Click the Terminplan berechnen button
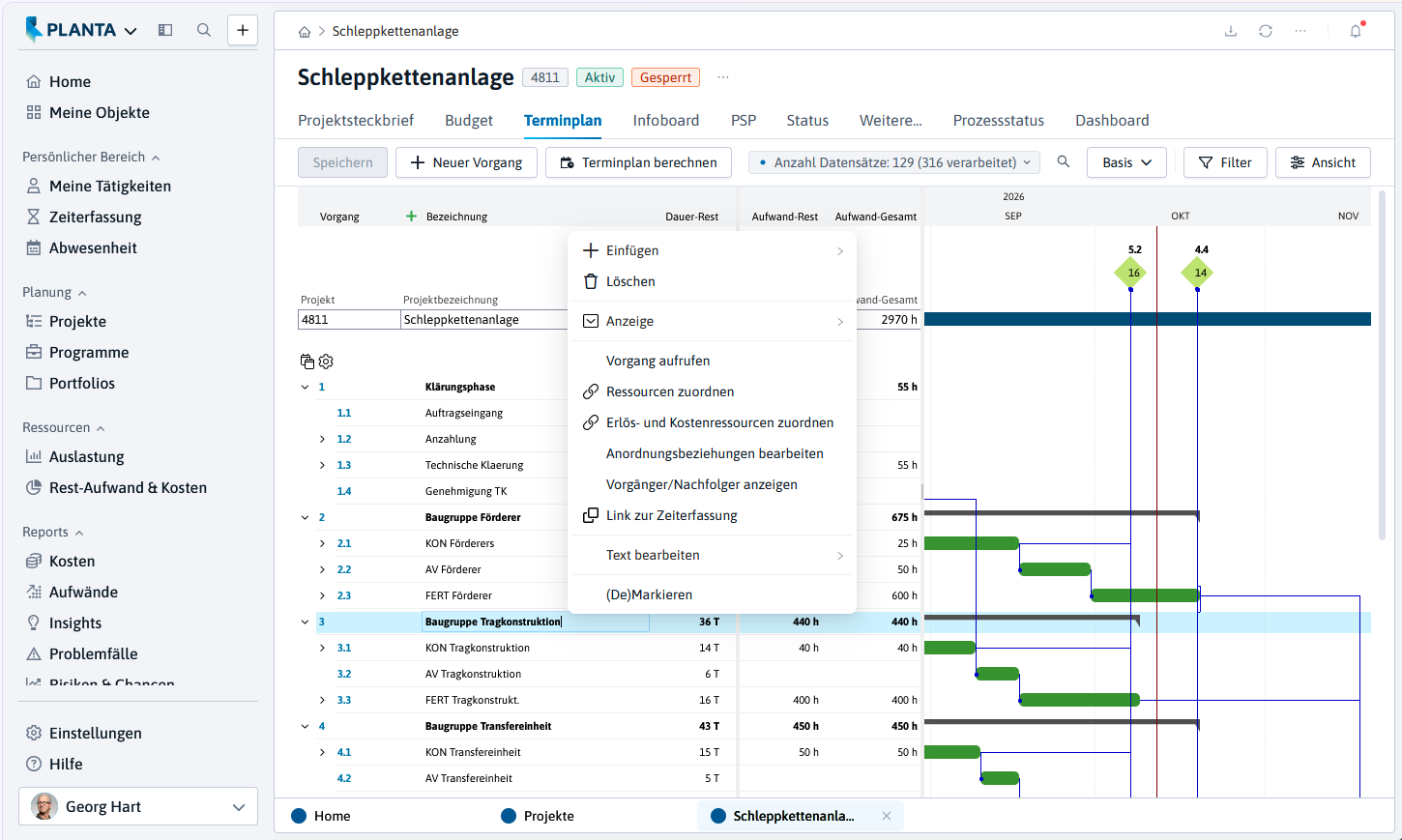Image resolution: width=1402 pixels, height=840 pixels. (x=638, y=162)
